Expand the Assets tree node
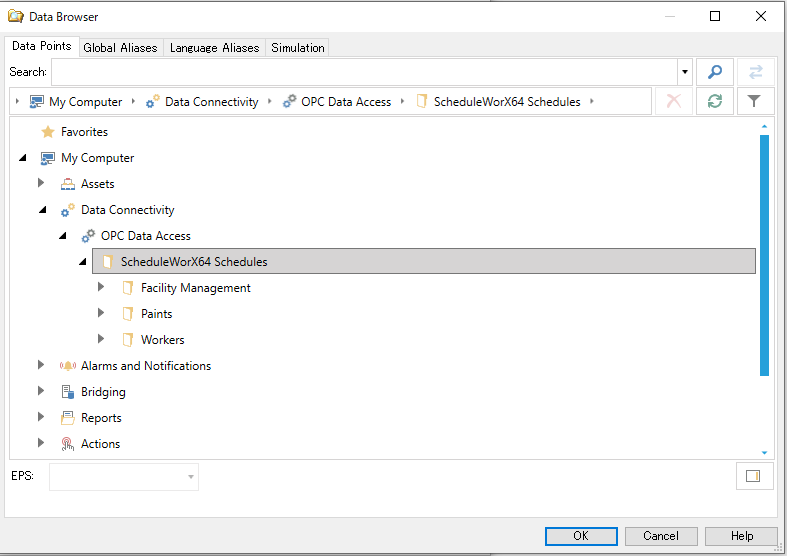Screen dimensions: 787x556 coord(41,184)
